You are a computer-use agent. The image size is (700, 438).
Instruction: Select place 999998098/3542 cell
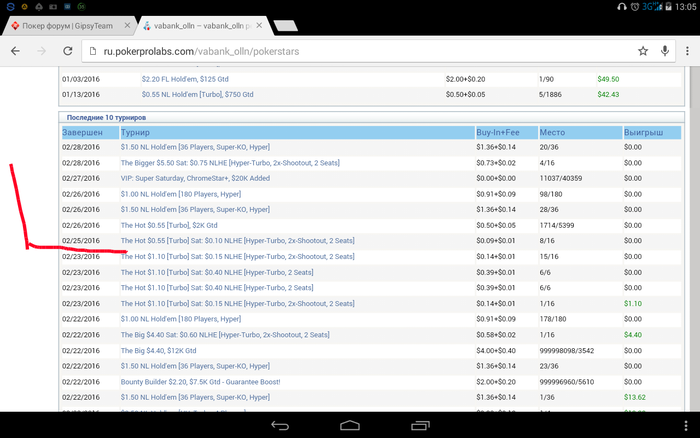567,351
